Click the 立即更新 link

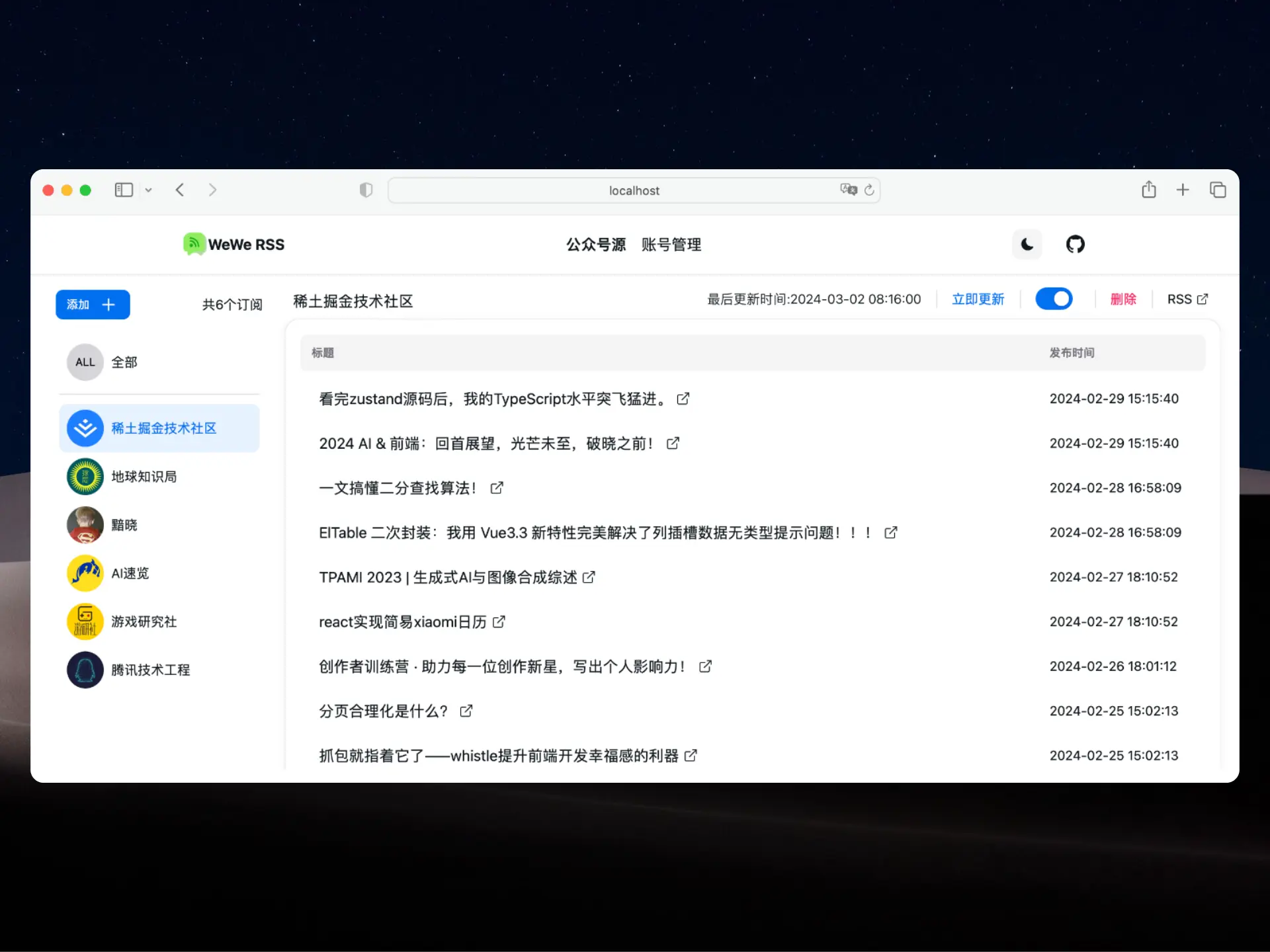tap(978, 299)
